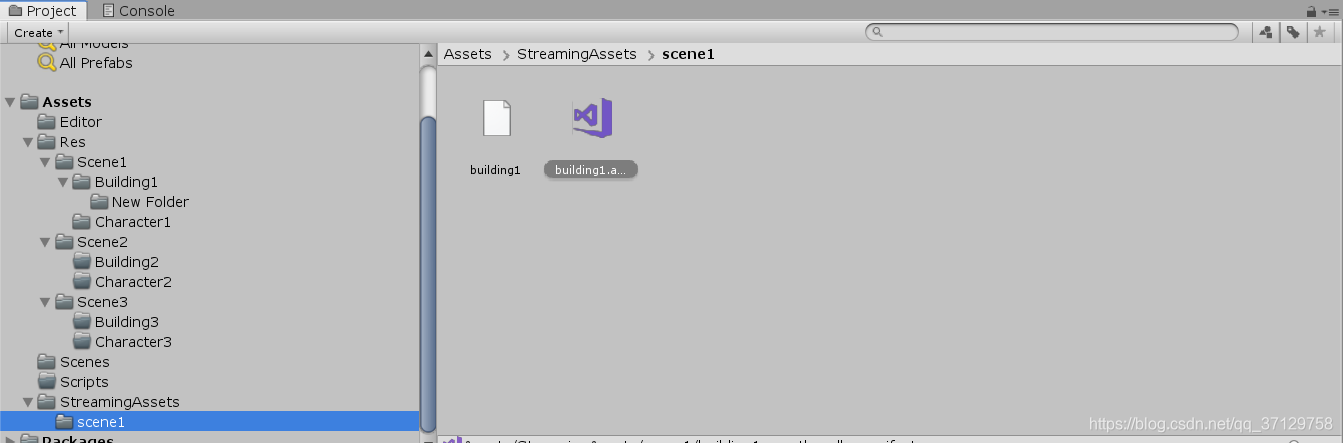This screenshot has height=443, width=1343.
Task: Go to Assets in breadcrumb path
Action: 468,54
